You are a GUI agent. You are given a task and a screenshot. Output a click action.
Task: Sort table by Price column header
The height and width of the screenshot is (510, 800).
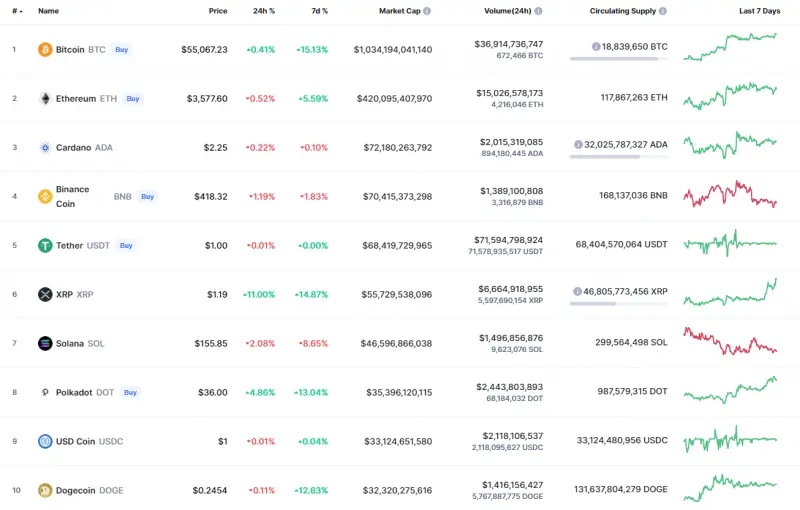[217, 11]
